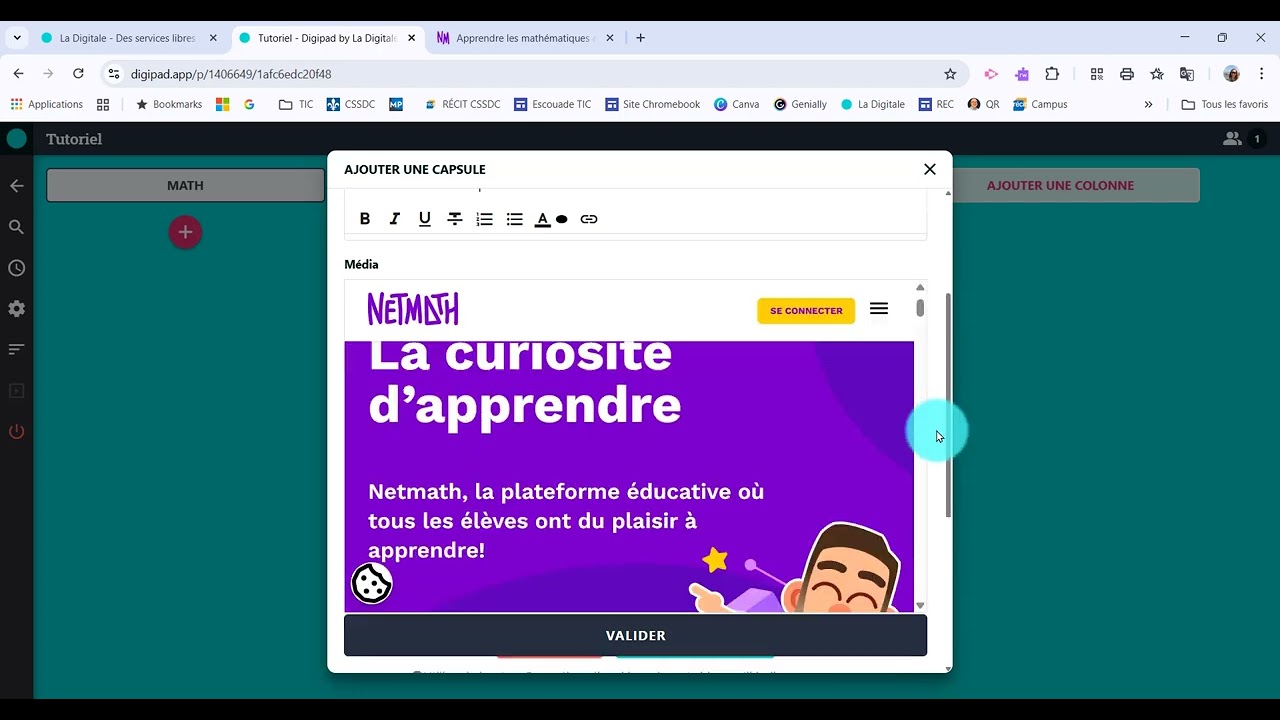Viewport: 1280px width, 720px height.
Task: Click the translate extension icon
Action: click(x=1187, y=74)
